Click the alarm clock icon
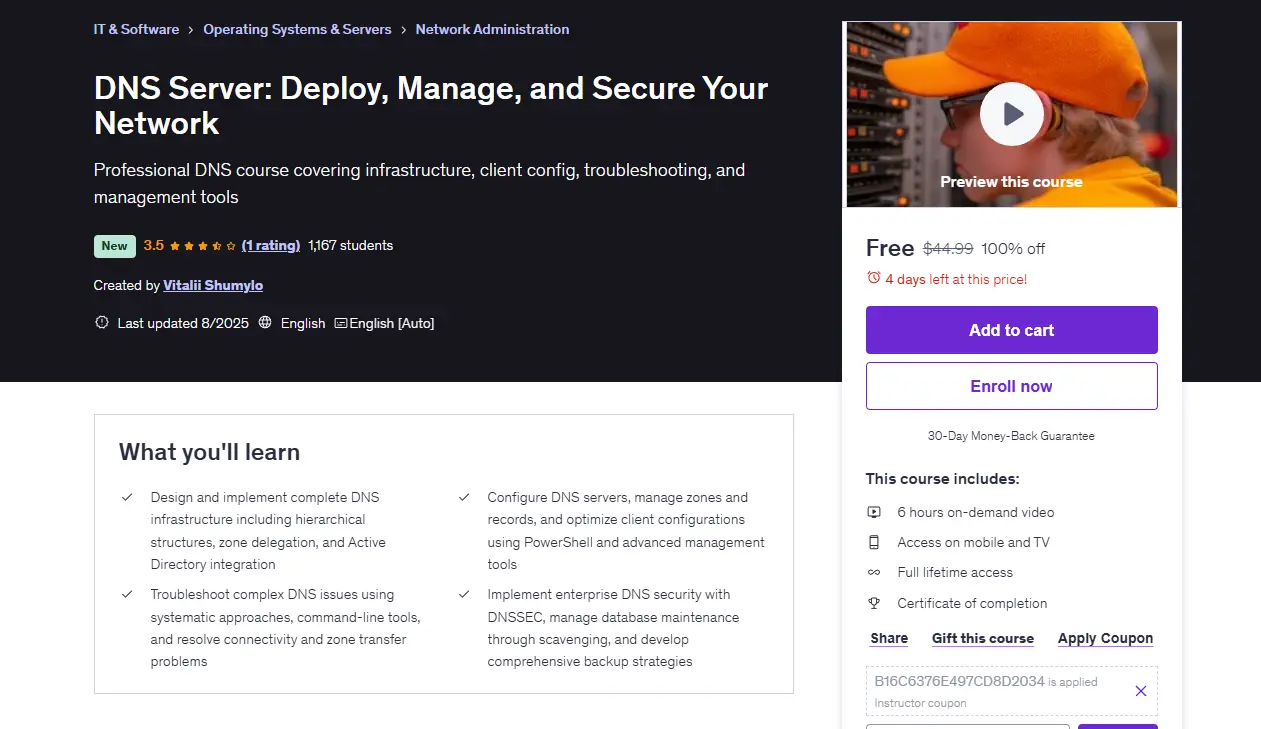Screen dimensions: 1261x729 tap(874, 278)
